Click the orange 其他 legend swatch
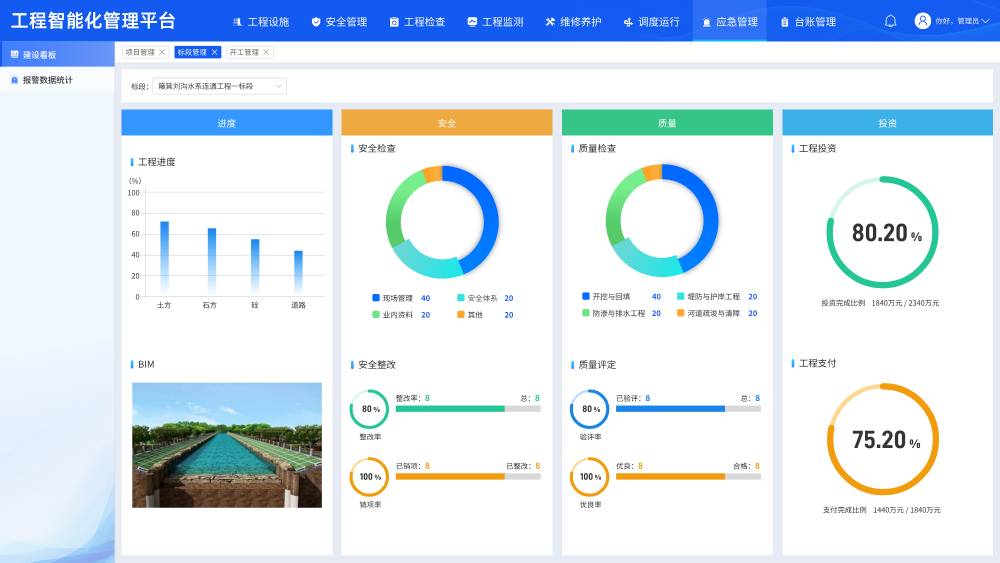Image resolution: width=1000 pixels, height=563 pixels. tap(461, 314)
